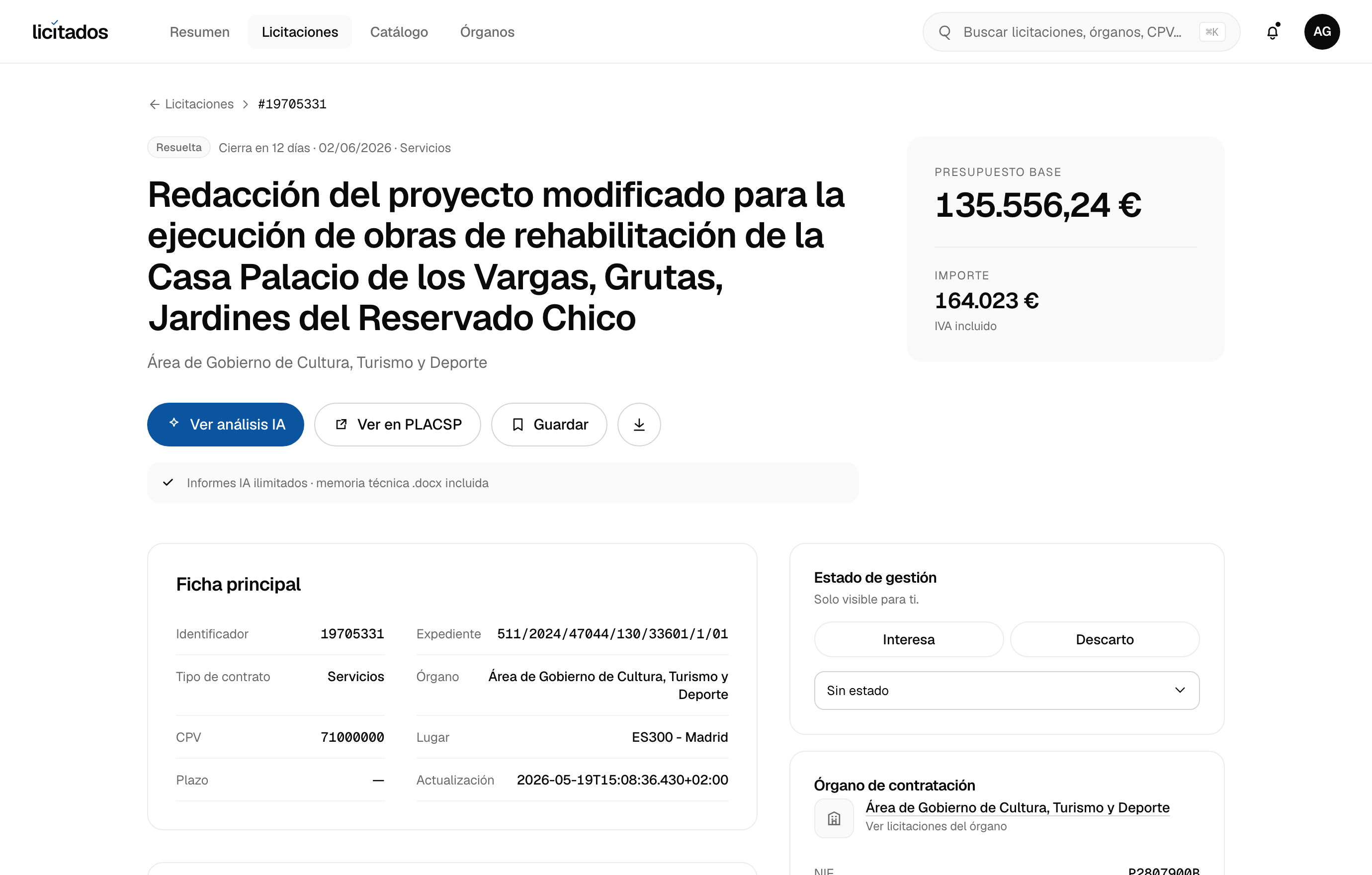The height and width of the screenshot is (875, 1372).
Task: Open Ver en PLACSP external link
Action: pos(397,425)
